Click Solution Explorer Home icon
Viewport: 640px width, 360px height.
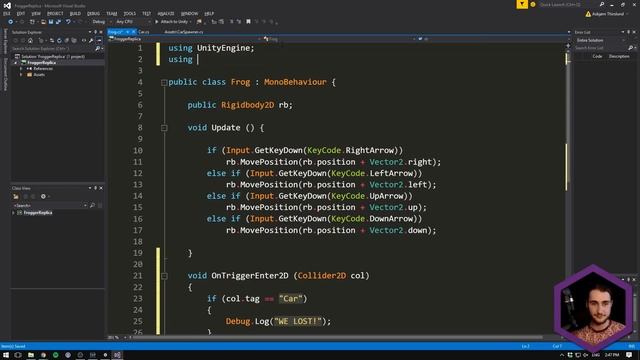(30, 40)
